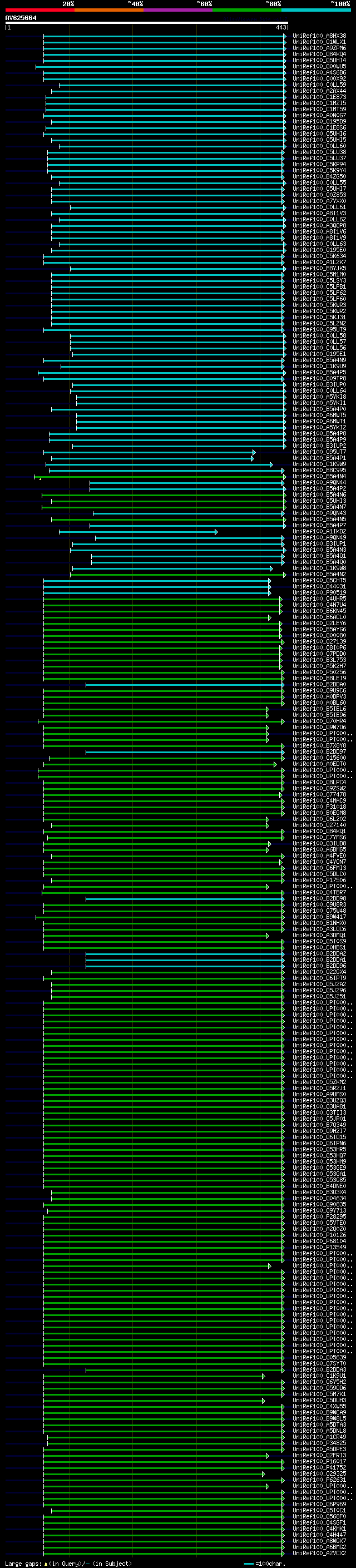Click the orange ~40% identity legend segment
The image size is (356, 1568).
click(x=109, y=10)
